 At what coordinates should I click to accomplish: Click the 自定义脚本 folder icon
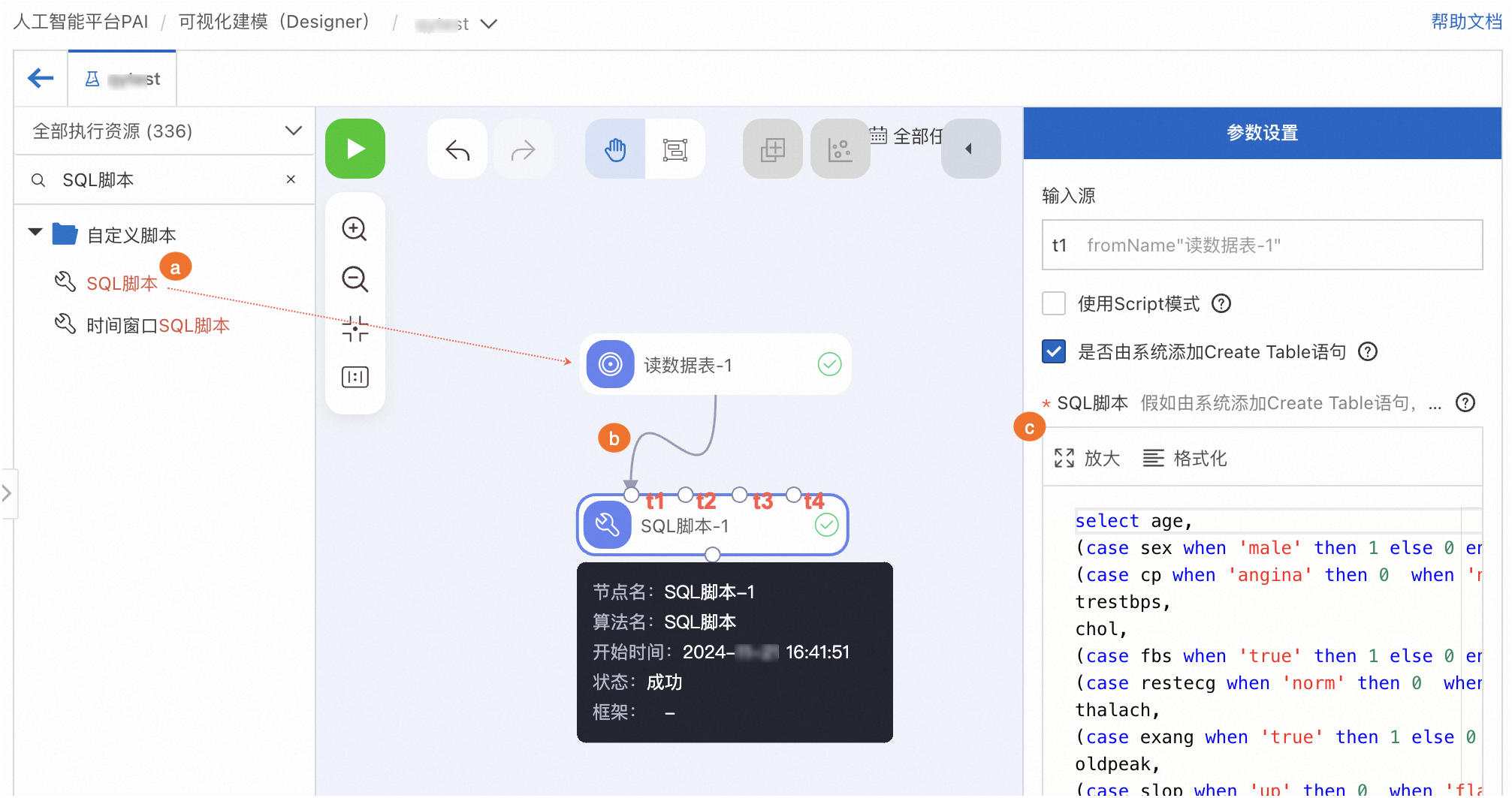click(65, 234)
